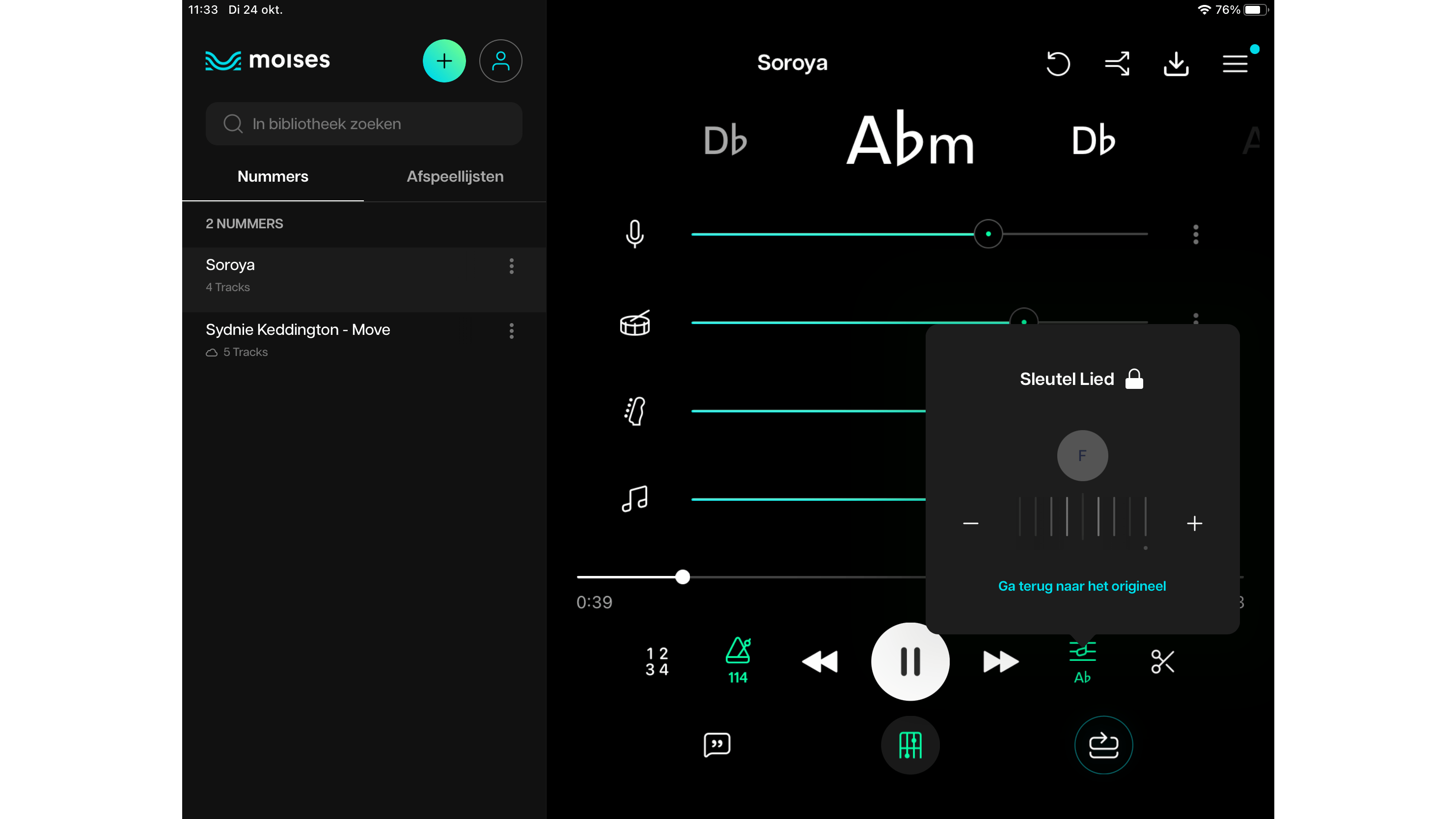
Task: Open options for Sydnie Keddington - Move
Action: click(512, 331)
